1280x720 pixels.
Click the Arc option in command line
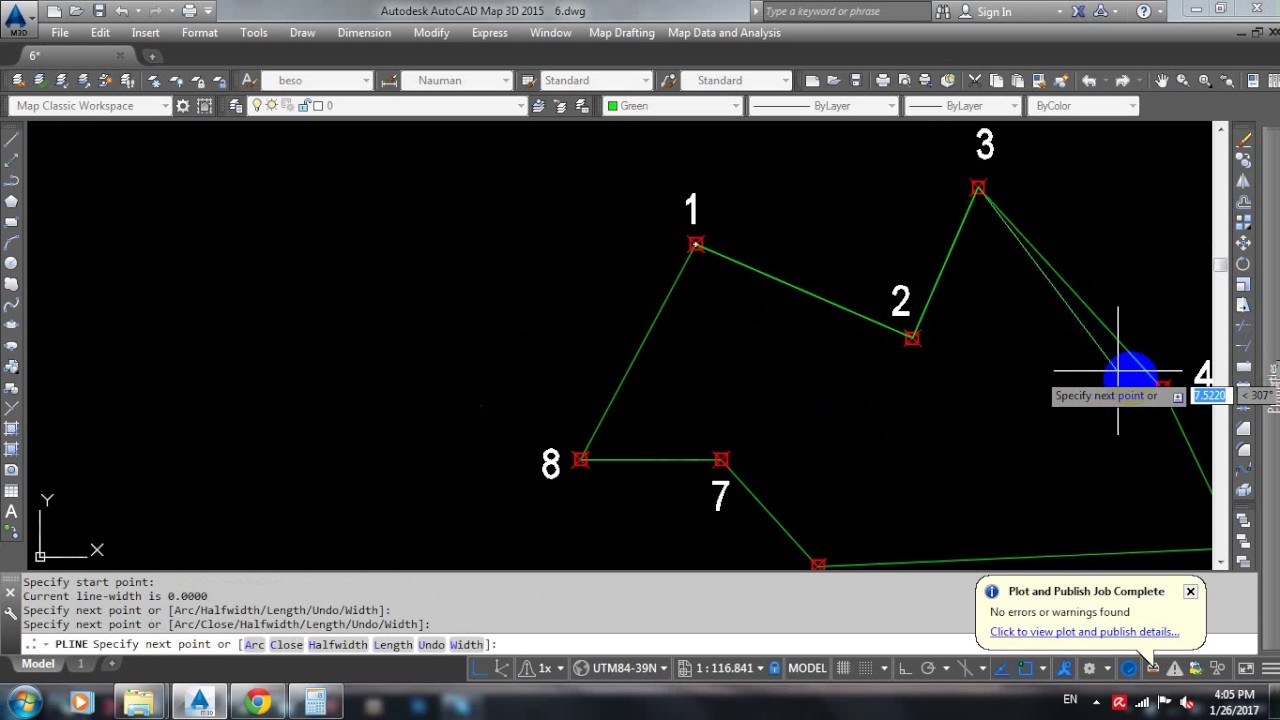[255, 645]
